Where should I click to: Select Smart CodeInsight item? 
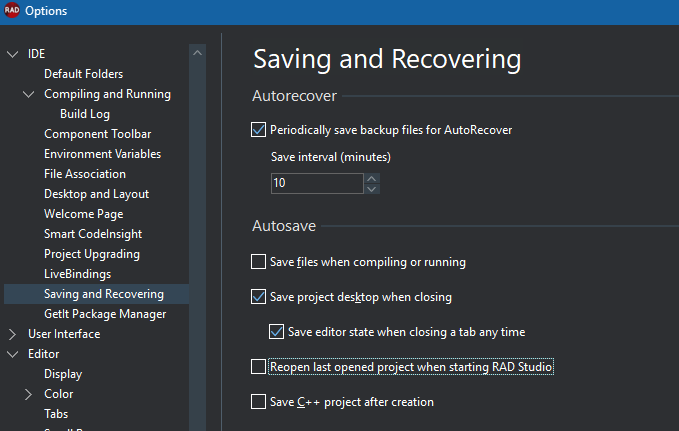coord(93,234)
